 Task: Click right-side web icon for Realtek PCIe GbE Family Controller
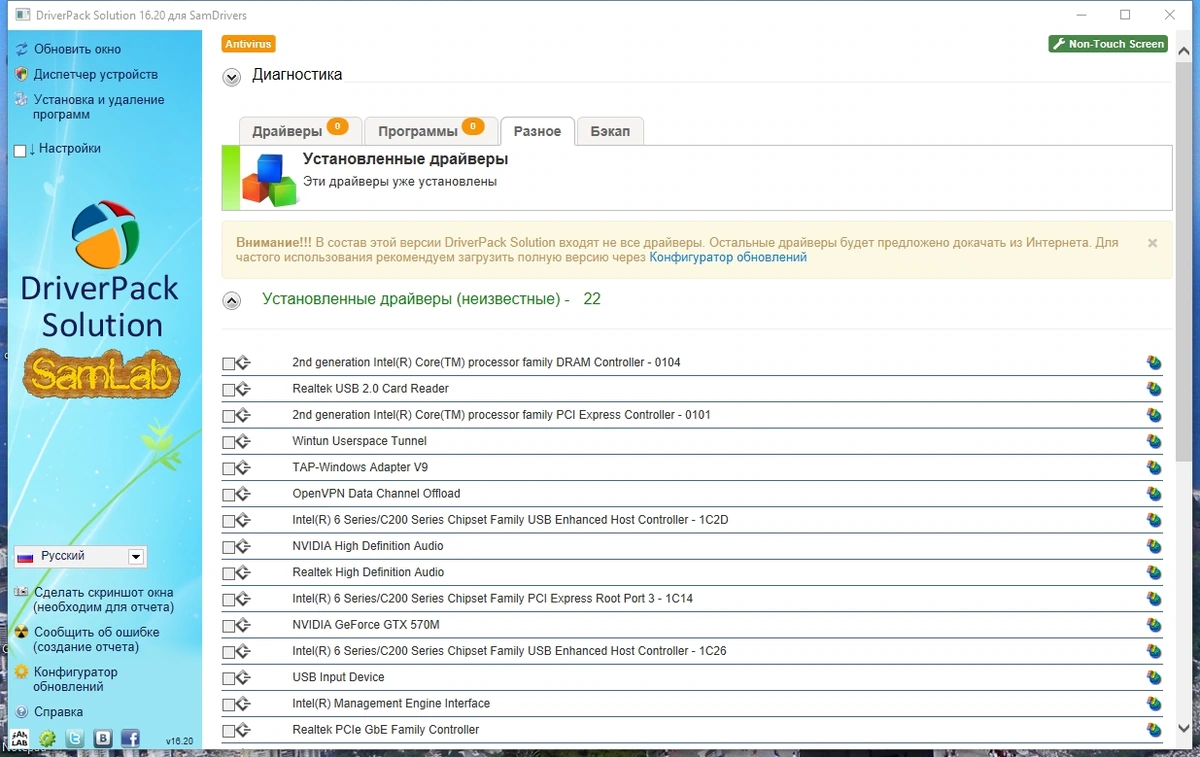pyautogui.click(x=1154, y=730)
